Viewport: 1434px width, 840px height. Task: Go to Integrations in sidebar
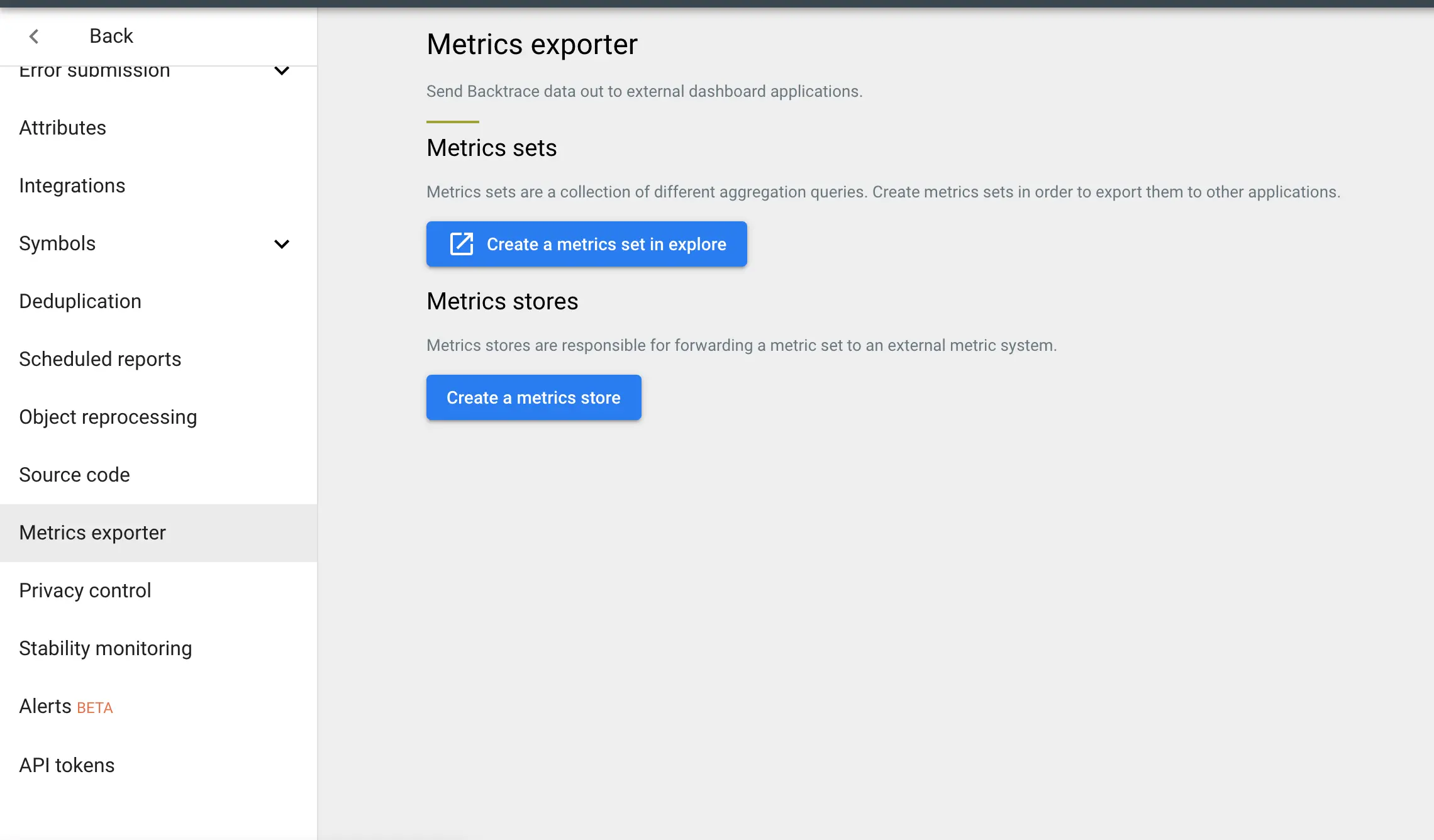pyautogui.click(x=72, y=185)
